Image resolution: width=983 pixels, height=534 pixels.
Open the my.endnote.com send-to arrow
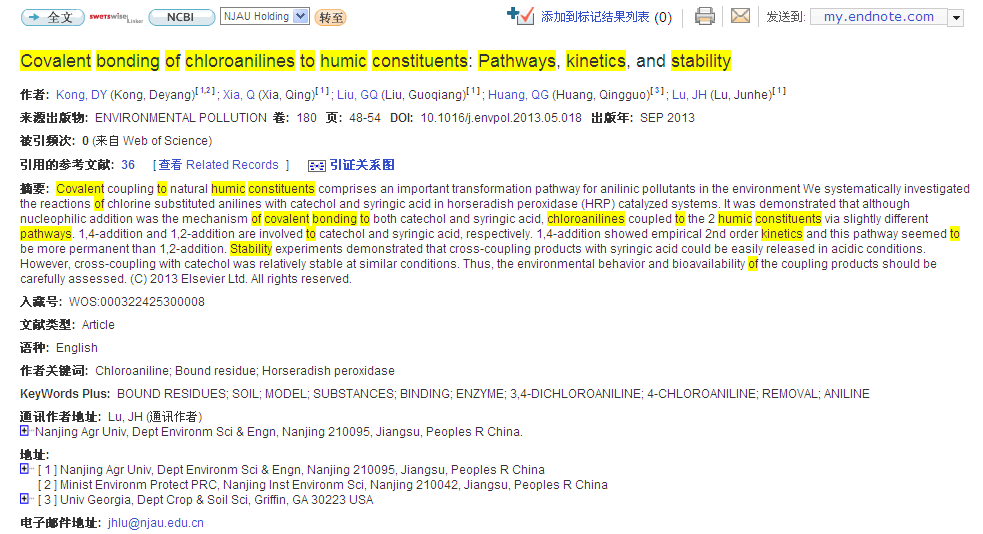[x=956, y=17]
